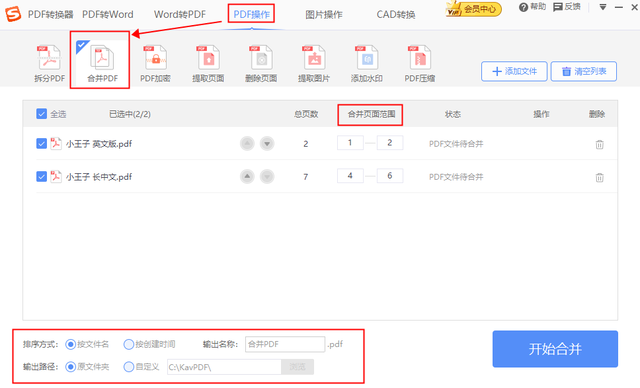
Task: Edit end page field of 小王子 长中文.pdf
Action: [390, 176]
